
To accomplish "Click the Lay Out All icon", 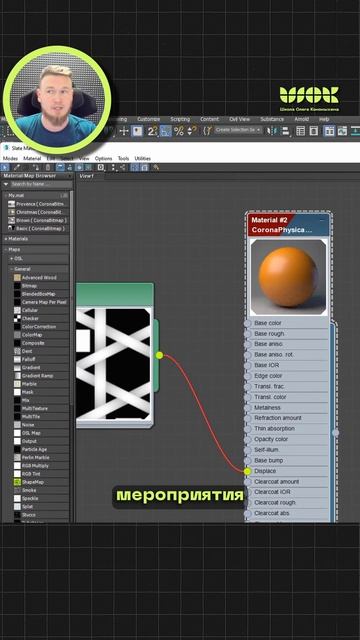I will point(113,167).
